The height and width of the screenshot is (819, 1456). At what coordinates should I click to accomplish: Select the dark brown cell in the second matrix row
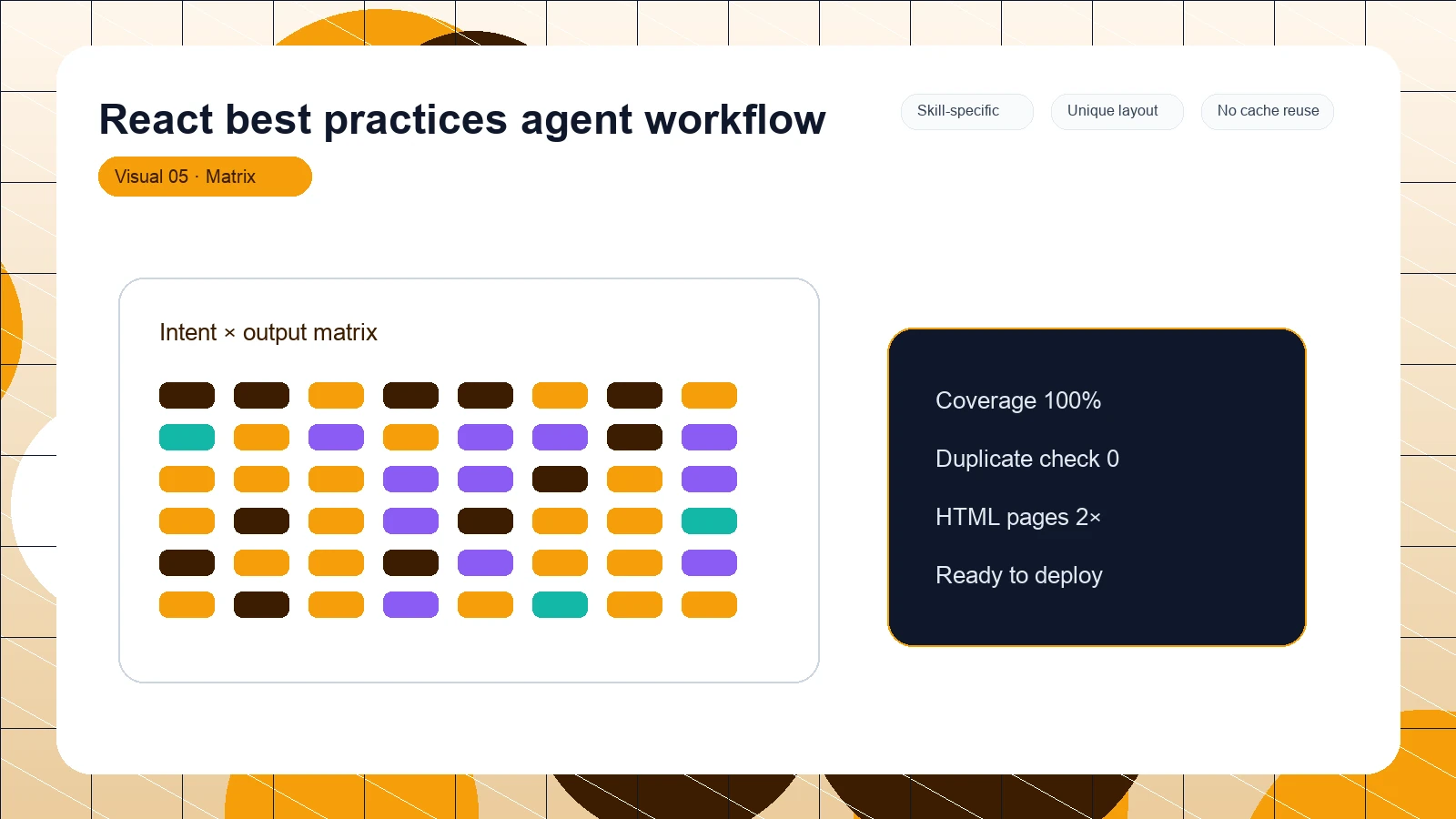click(x=634, y=438)
